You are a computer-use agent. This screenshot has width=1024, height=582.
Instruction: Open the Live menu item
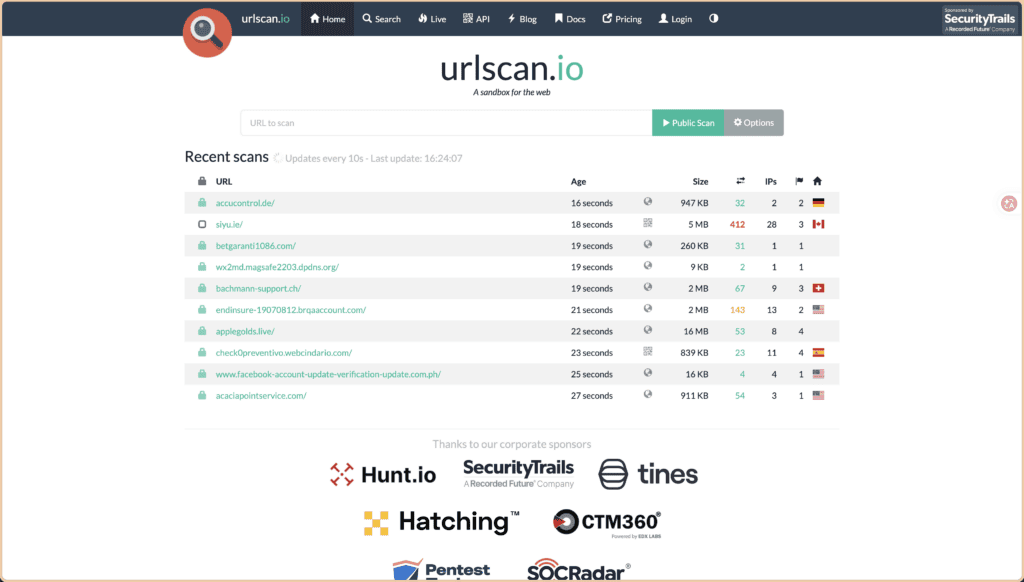(432, 19)
